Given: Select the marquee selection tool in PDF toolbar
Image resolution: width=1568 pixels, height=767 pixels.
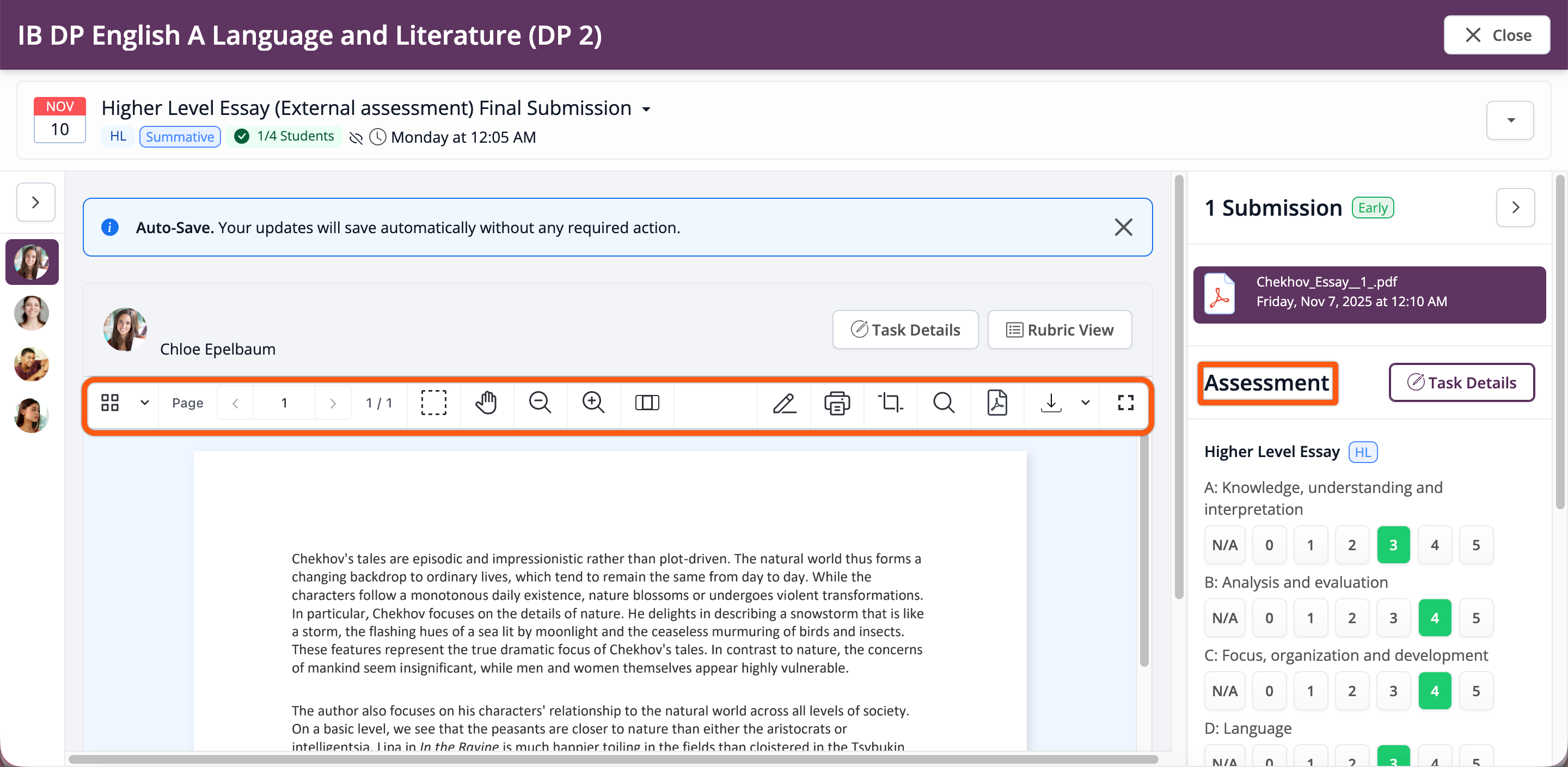Looking at the screenshot, I should 433,403.
